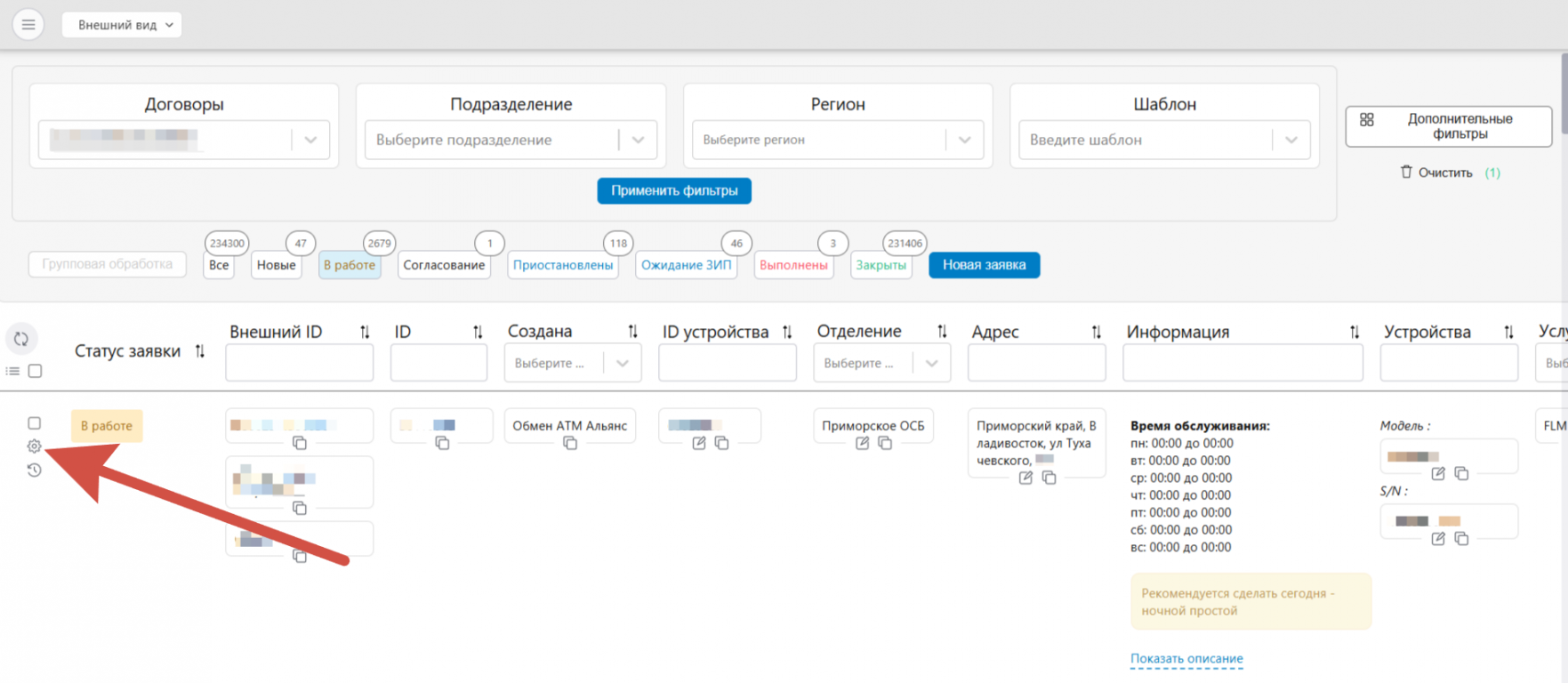1568x683 pixels.
Task: Edit the address field with pencil icon
Action: click(1025, 478)
